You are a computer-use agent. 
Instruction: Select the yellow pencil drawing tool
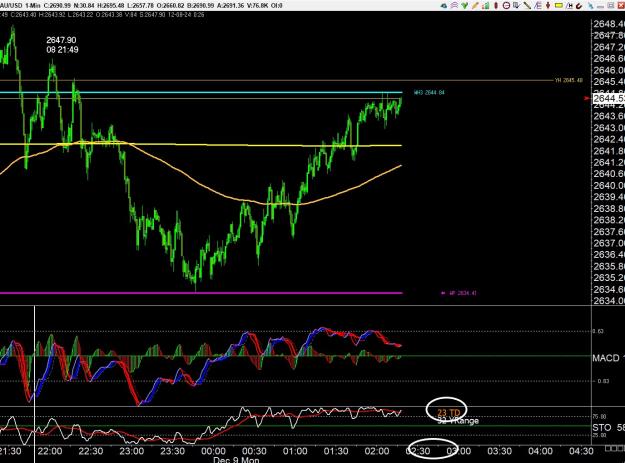[x=475, y=6]
